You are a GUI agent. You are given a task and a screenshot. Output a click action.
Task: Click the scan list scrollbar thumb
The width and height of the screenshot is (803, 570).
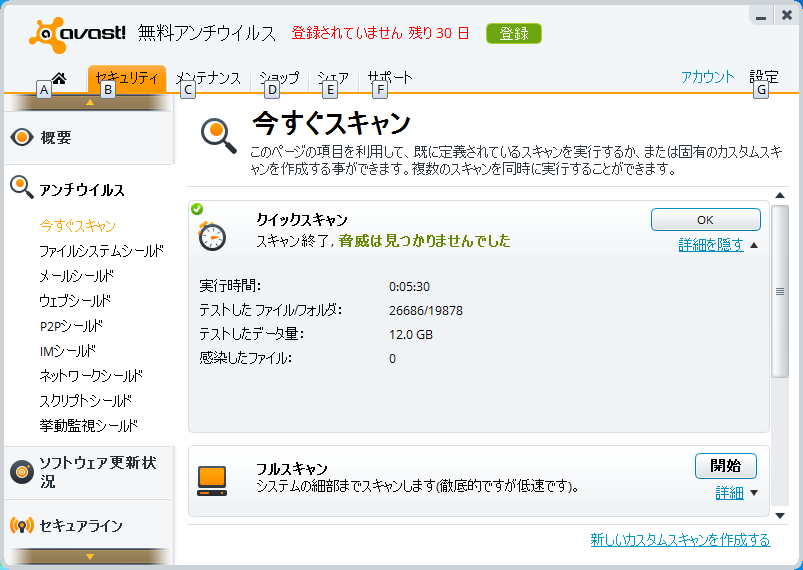(780, 291)
